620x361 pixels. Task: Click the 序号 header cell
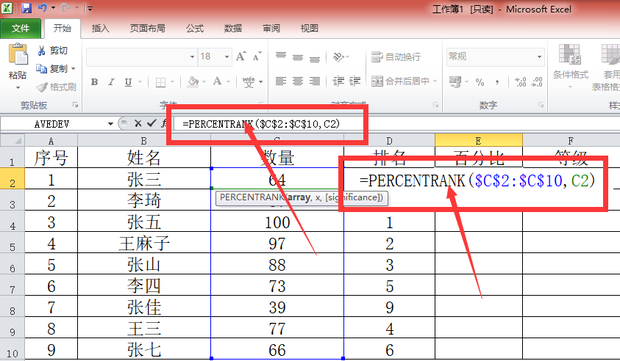tap(51, 157)
